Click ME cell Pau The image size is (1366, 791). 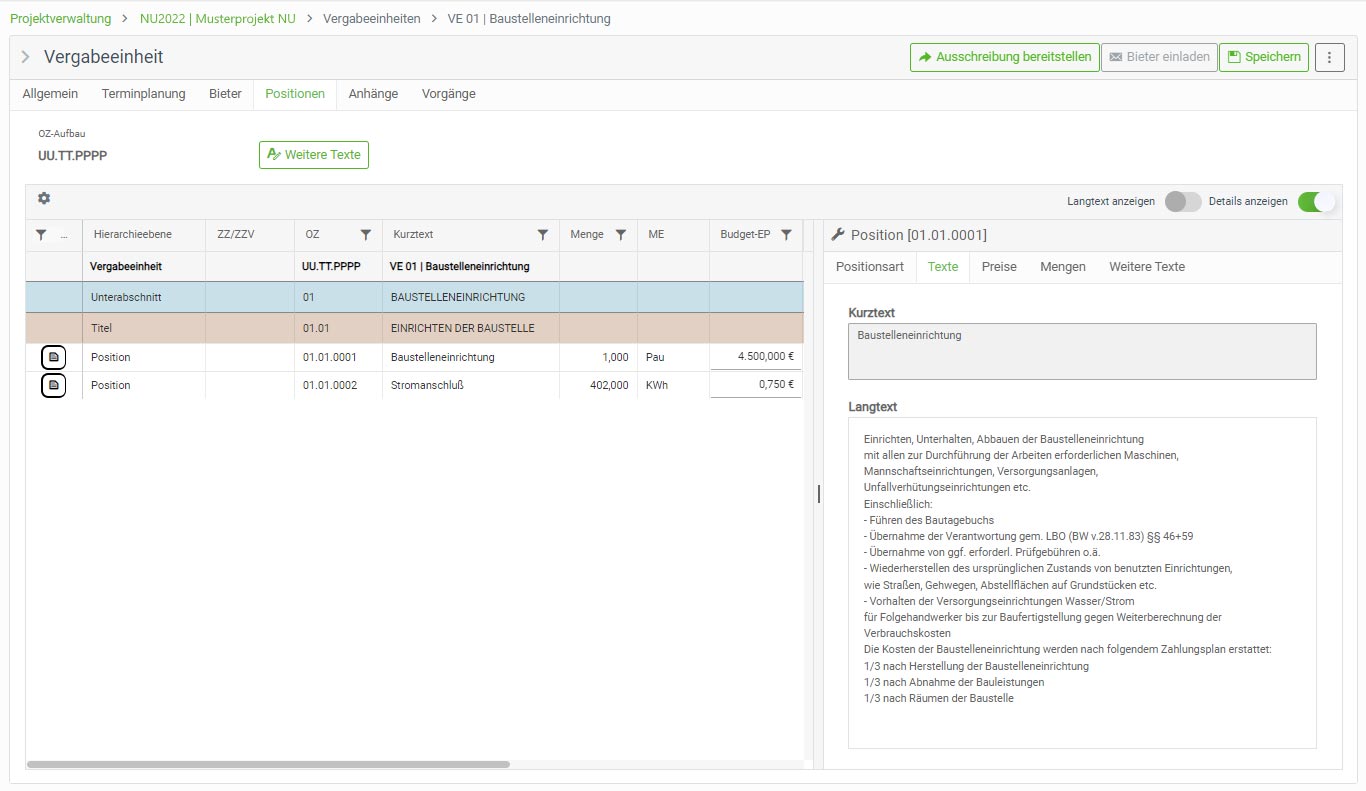pyautogui.click(x=673, y=357)
